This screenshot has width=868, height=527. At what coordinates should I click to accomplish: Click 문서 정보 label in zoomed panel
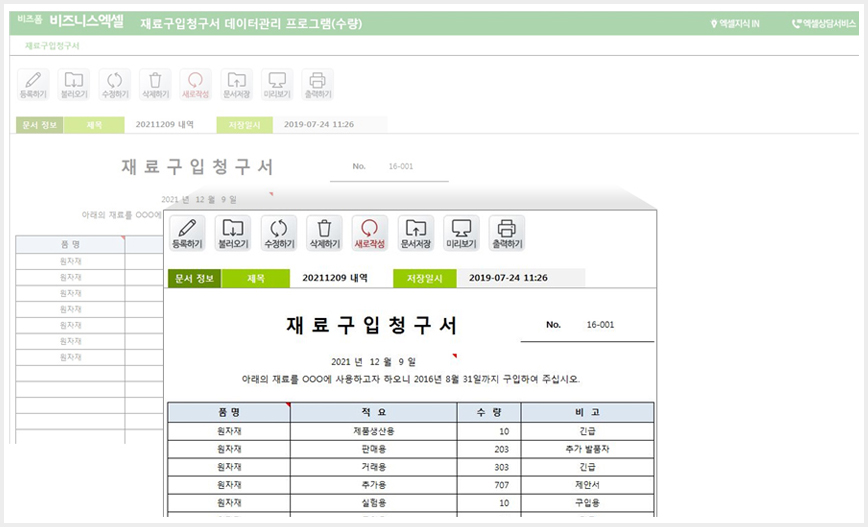[194, 278]
